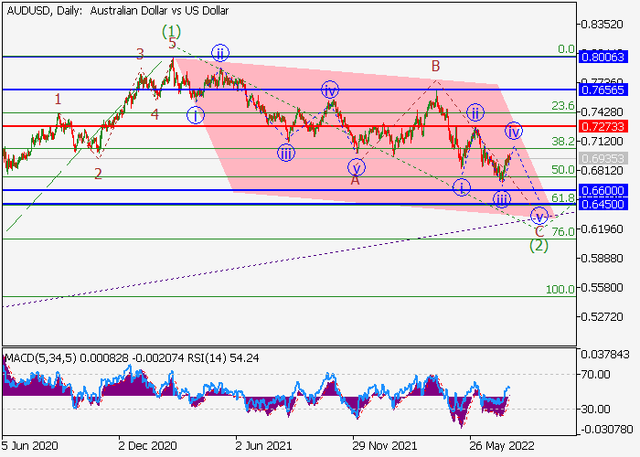640x457 pixels.
Task: Click the green wave (2) label
Action: (539, 244)
